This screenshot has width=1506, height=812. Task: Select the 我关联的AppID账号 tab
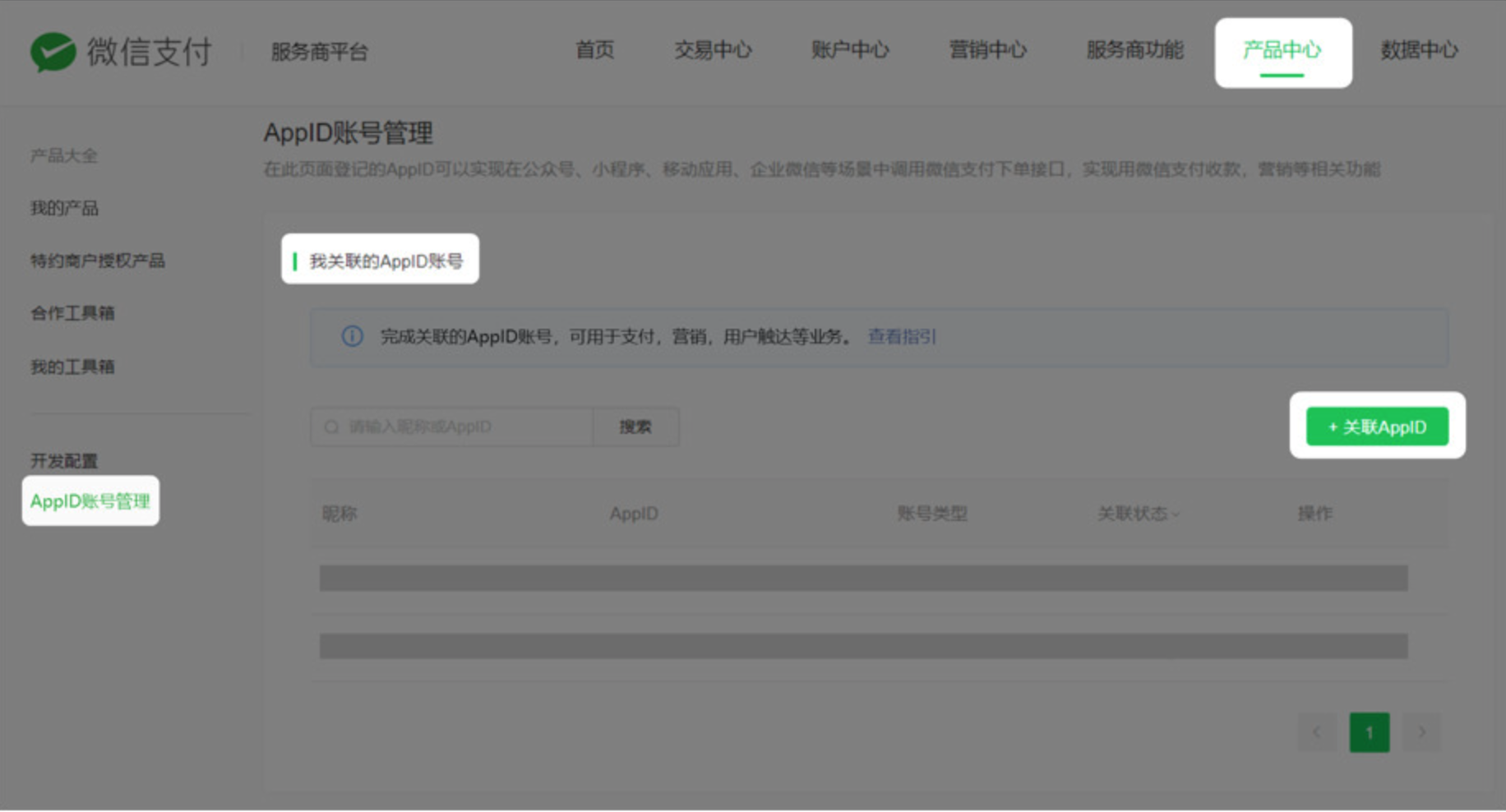(x=385, y=261)
